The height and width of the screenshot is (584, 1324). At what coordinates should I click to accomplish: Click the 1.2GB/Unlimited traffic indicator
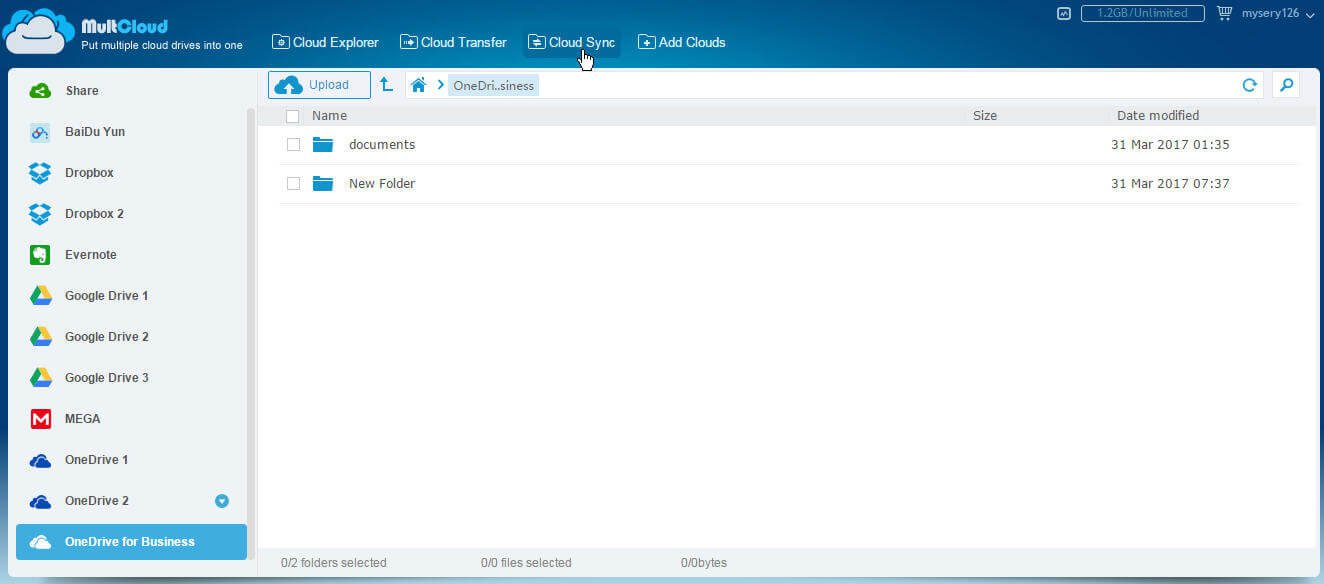(x=1142, y=13)
